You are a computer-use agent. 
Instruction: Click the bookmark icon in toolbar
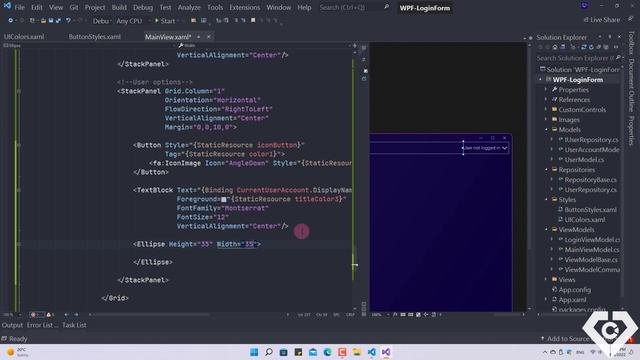[253, 20]
